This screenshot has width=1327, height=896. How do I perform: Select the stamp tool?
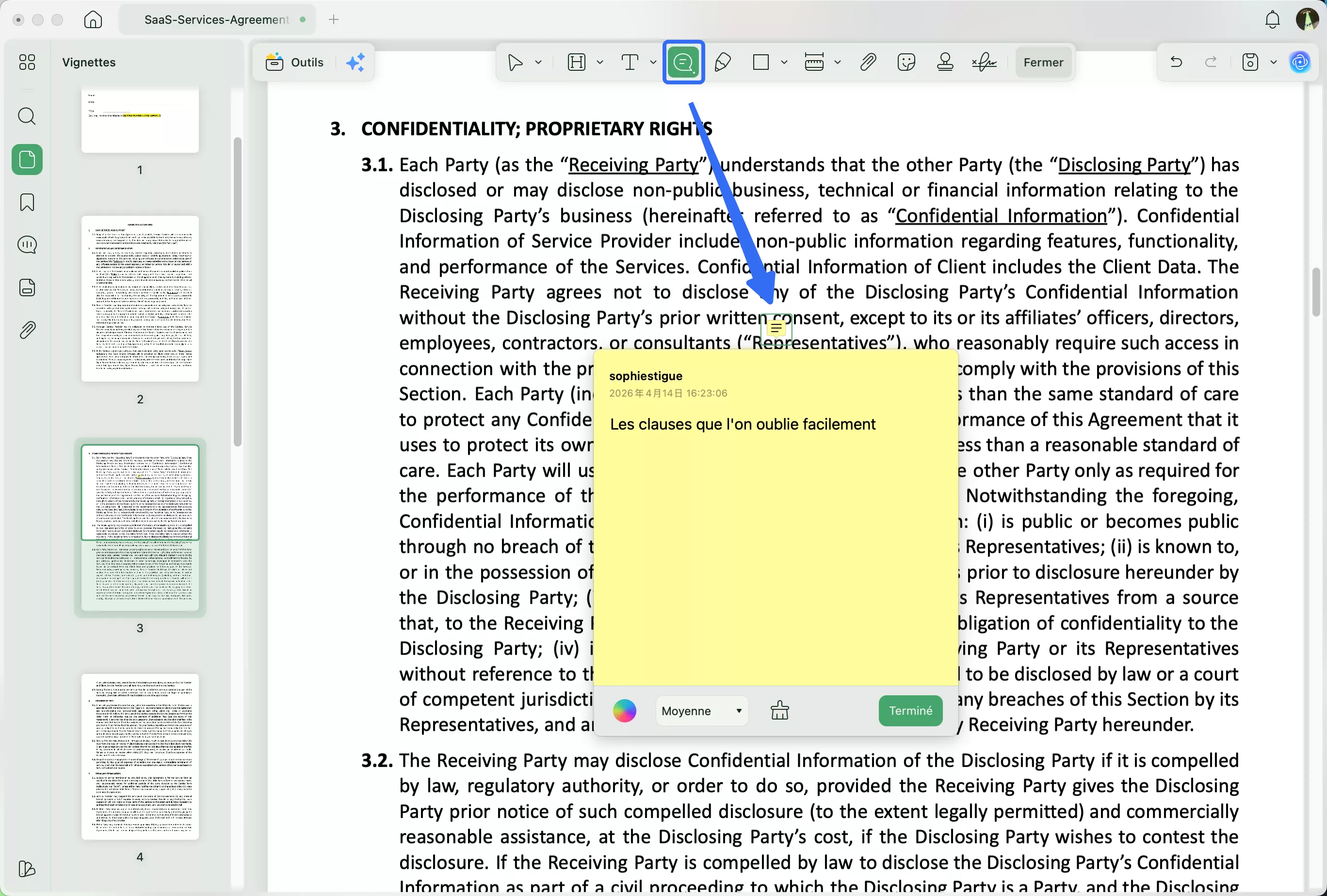pyautogui.click(x=945, y=62)
